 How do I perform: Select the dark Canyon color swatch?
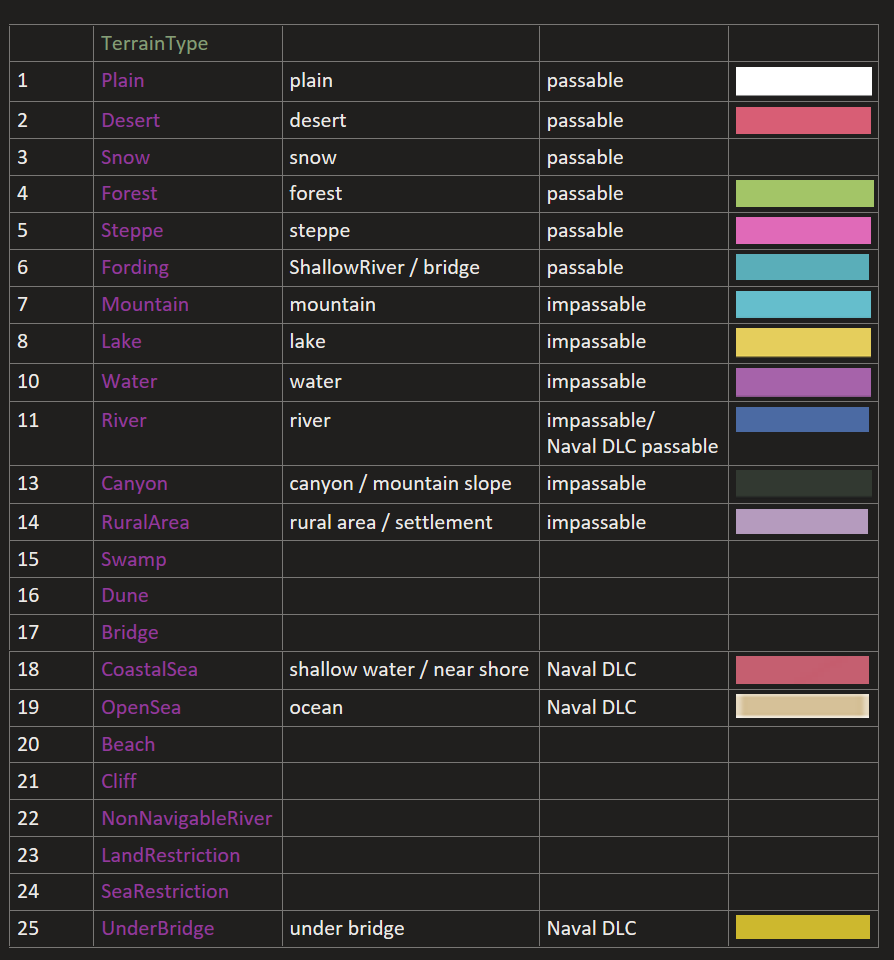803,484
